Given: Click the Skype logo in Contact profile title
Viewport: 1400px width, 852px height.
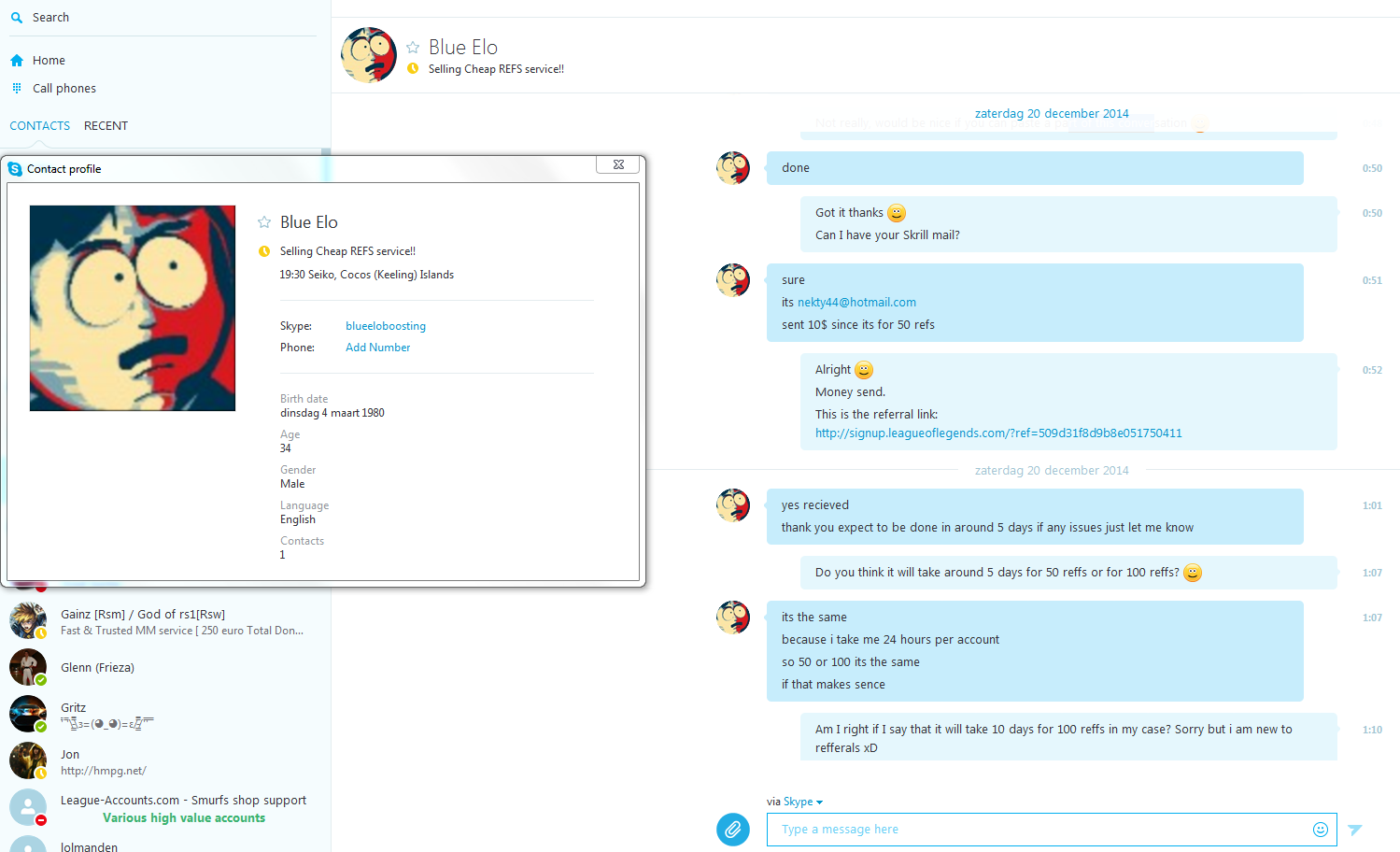Looking at the screenshot, I should pos(15,169).
